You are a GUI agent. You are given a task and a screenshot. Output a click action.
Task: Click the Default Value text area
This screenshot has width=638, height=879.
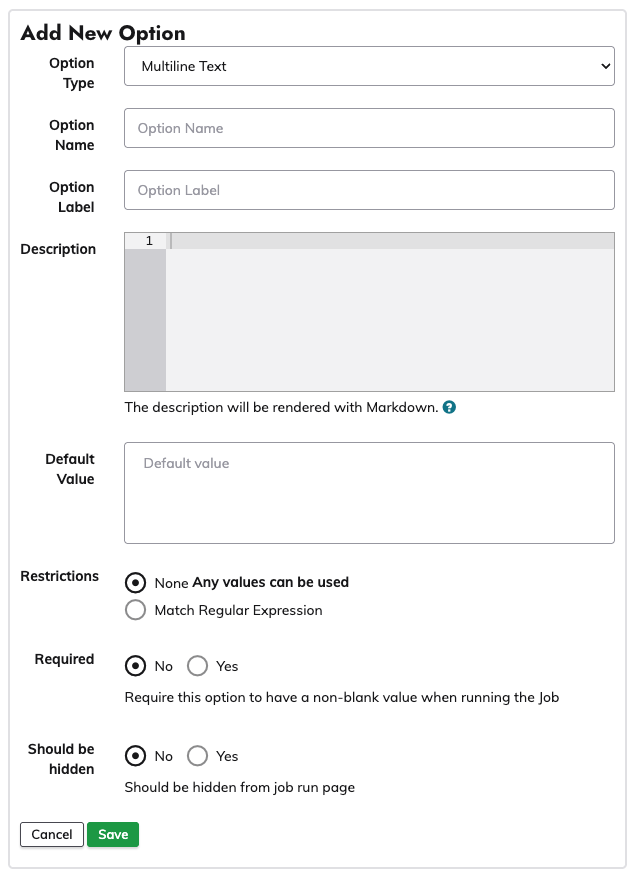coord(369,492)
